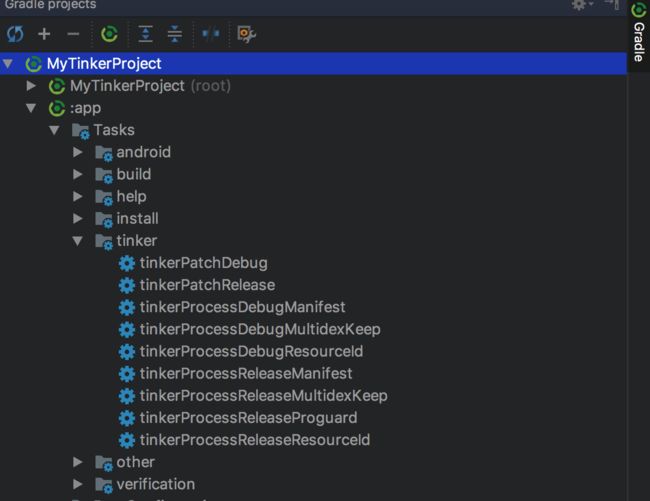Collapse the :app module arrow
Image resolution: width=650 pixels, height=501 pixels.
31,108
